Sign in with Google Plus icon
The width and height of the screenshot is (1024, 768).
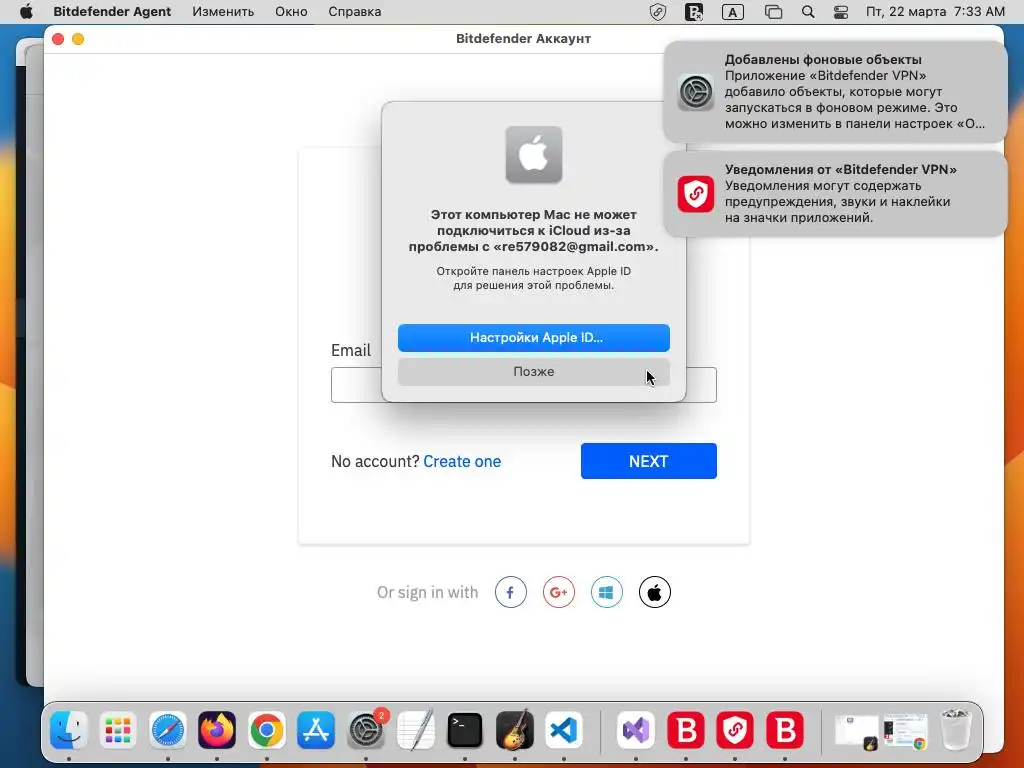[x=559, y=592]
